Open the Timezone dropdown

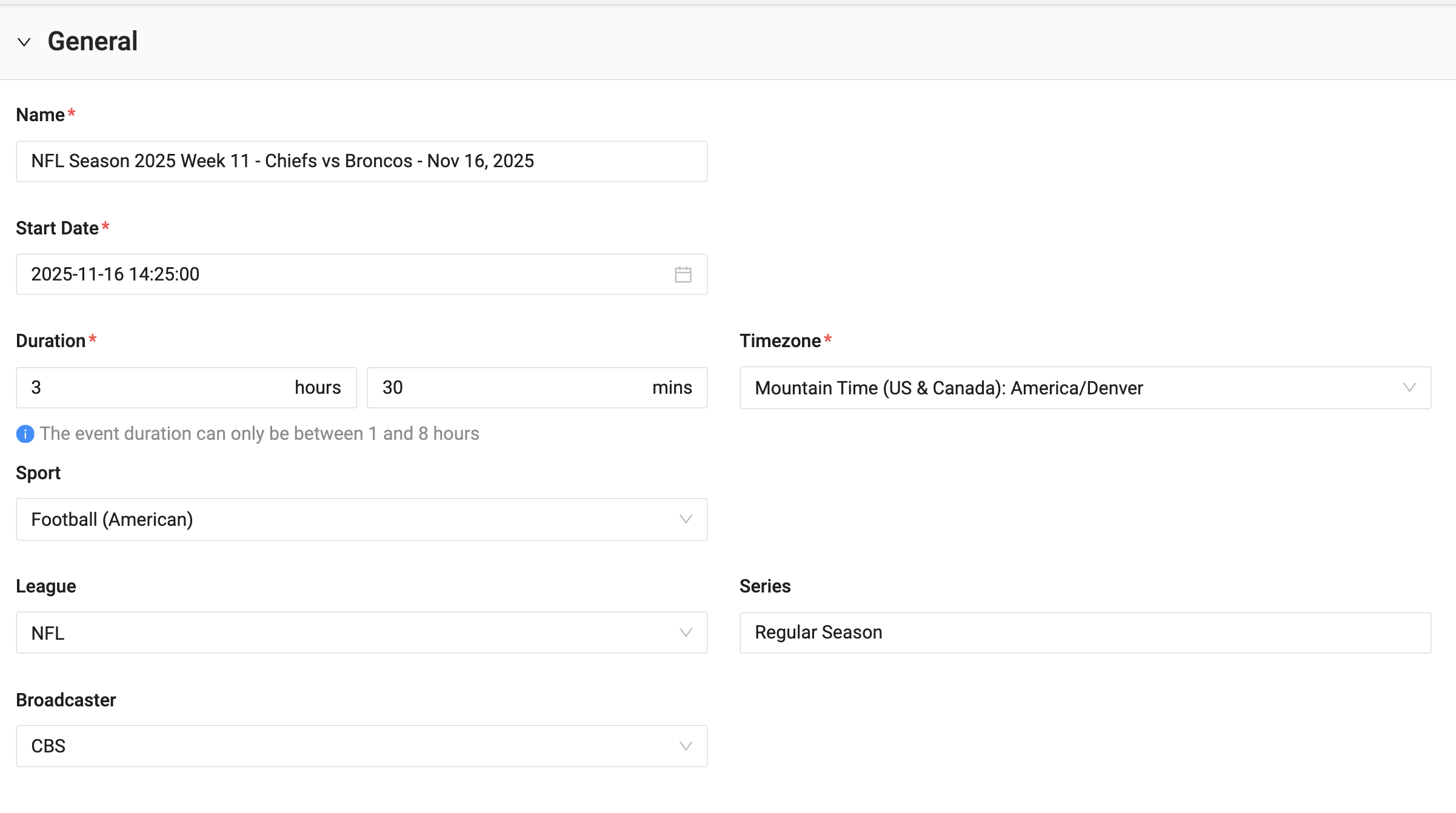click(x=1067, y=388)
